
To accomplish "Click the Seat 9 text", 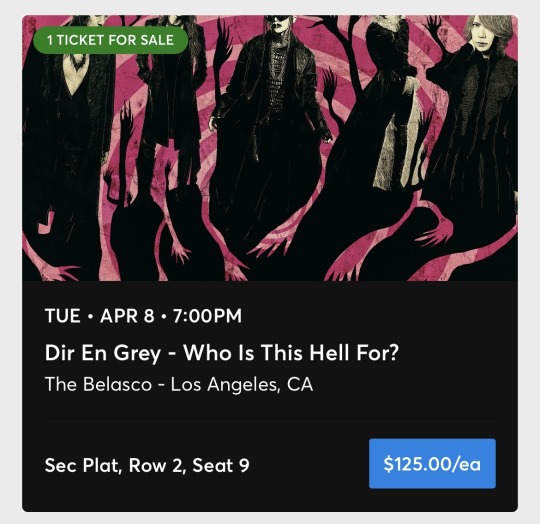I will click(221, 465).
